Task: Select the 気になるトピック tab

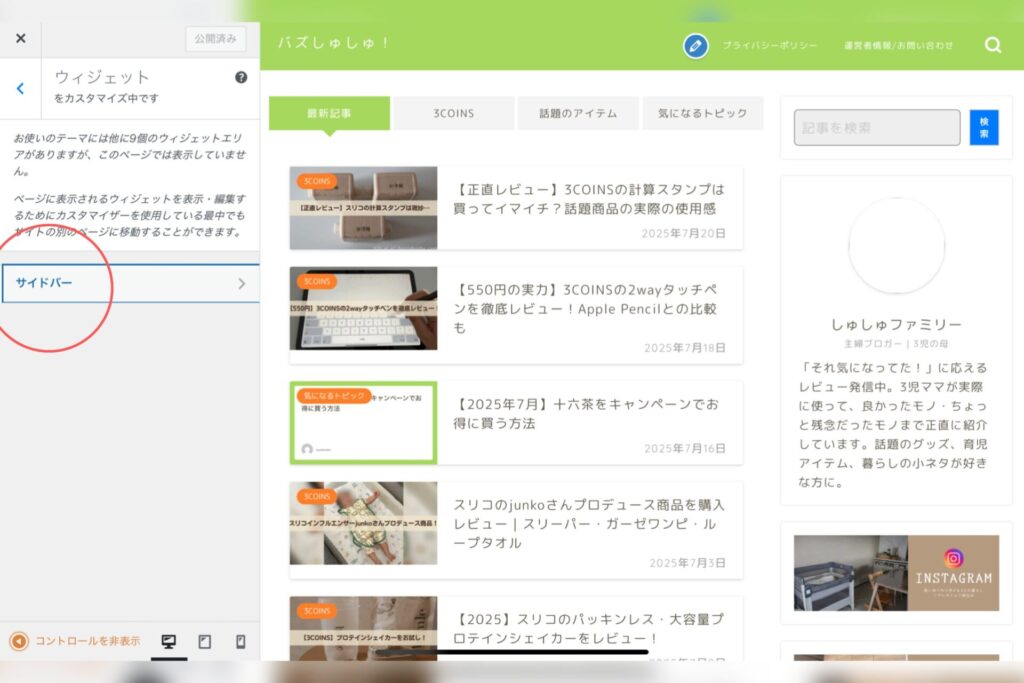Action: pos(703,114)
